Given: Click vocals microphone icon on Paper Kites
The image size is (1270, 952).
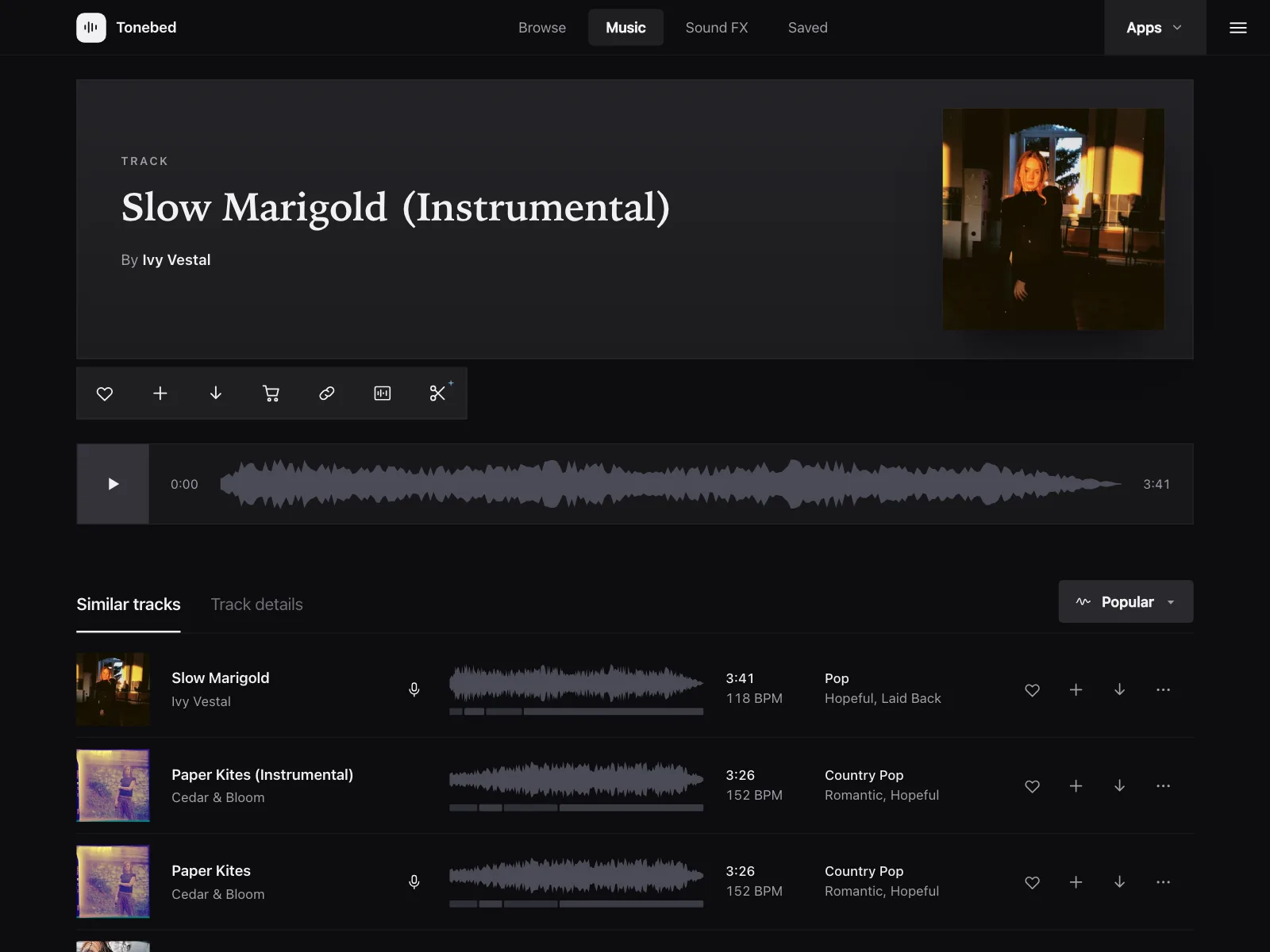Looking at the screenshot, I should pyautogui.click(x=414, y=881).
